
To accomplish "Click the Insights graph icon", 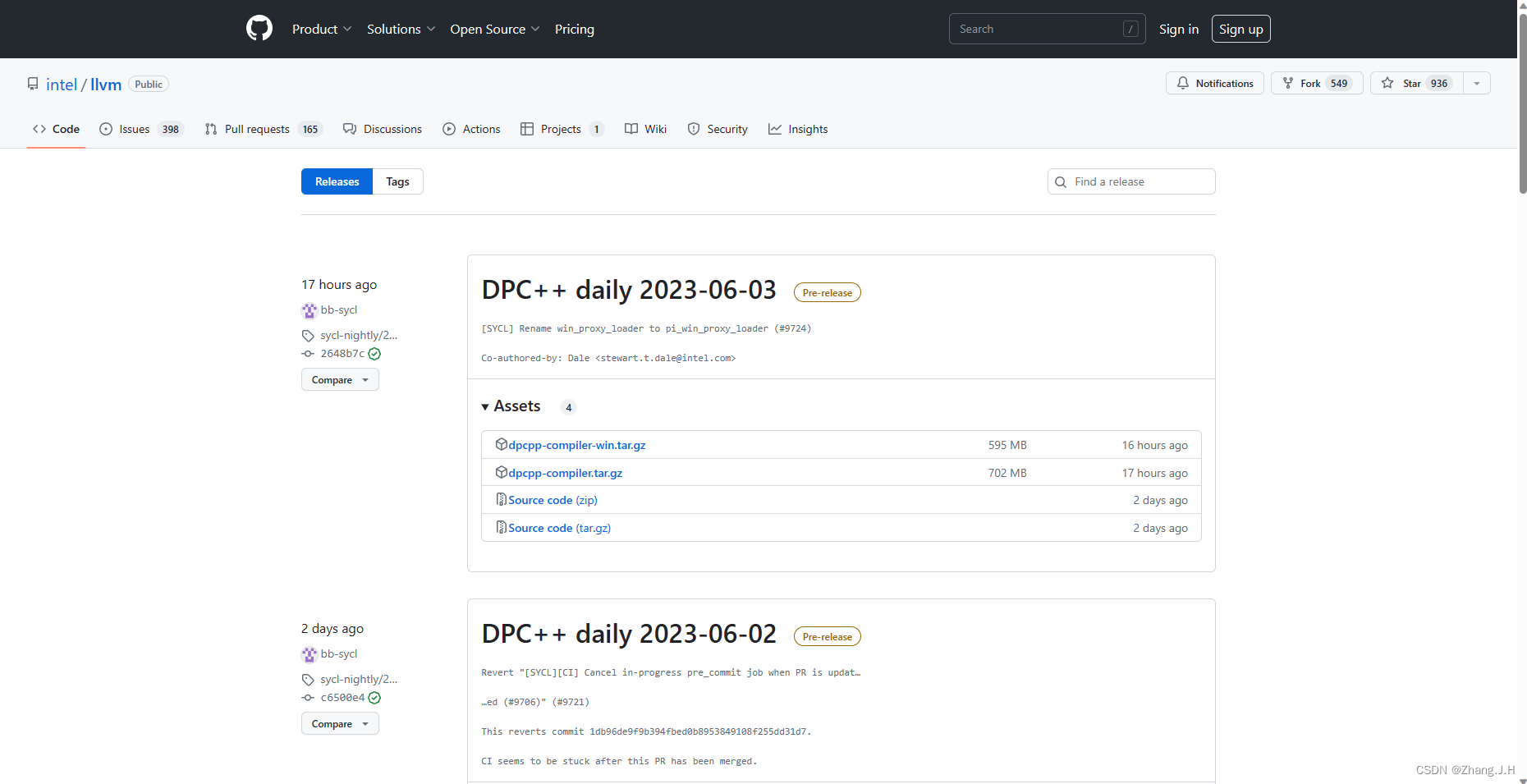I will (x=773, y=129).
